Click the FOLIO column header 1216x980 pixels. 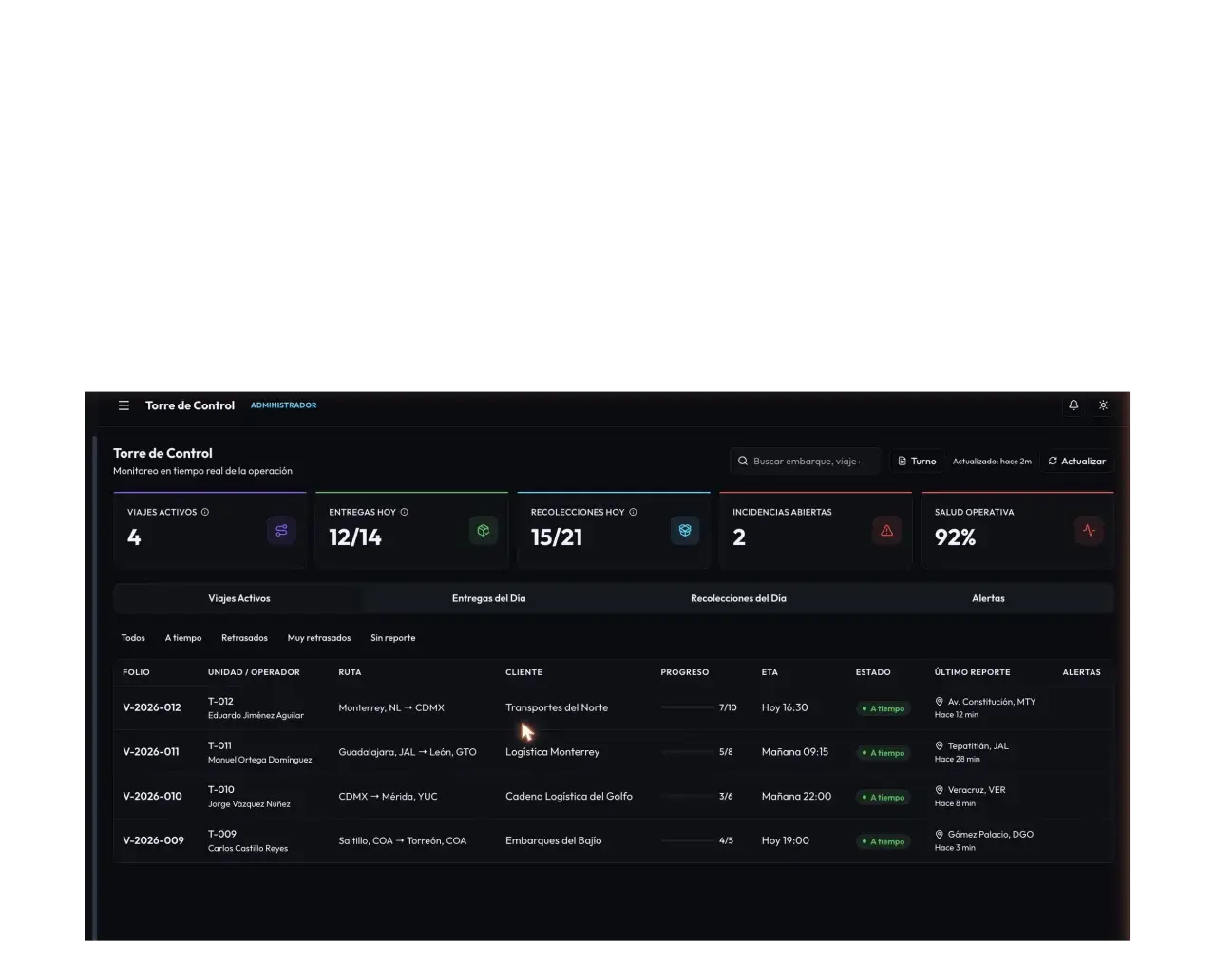pyautogui.click(x=136, y=672)
